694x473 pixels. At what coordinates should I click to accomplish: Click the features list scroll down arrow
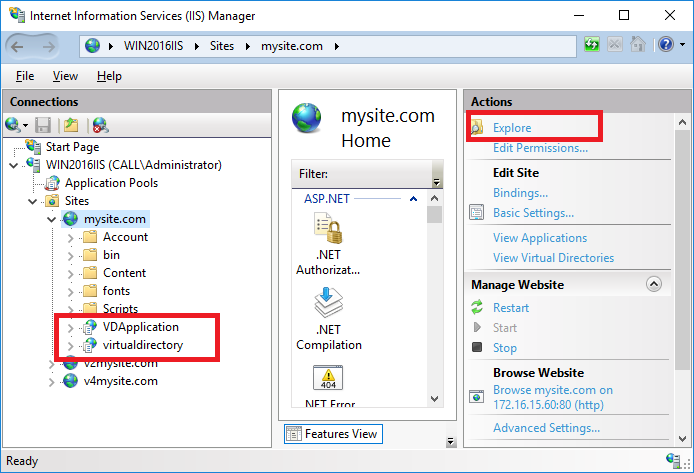coord(434,399)
